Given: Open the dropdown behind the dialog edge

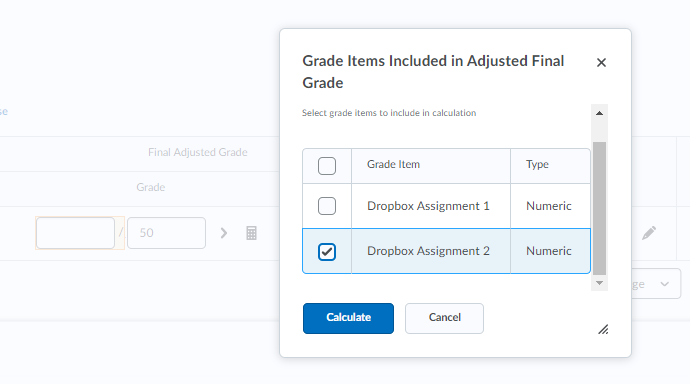Looking at the screenshot, I should point(656,284).
